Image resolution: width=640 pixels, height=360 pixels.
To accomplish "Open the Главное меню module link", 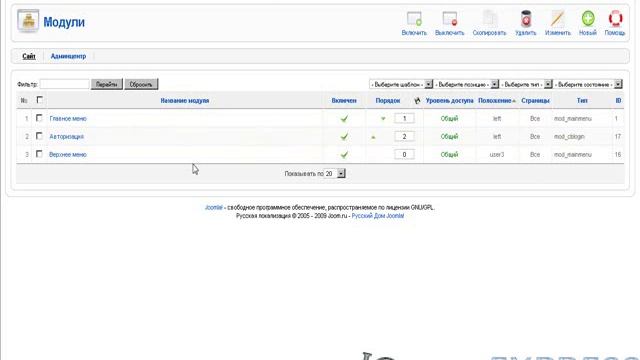I will pyautogui.click(x=68, y=119).
